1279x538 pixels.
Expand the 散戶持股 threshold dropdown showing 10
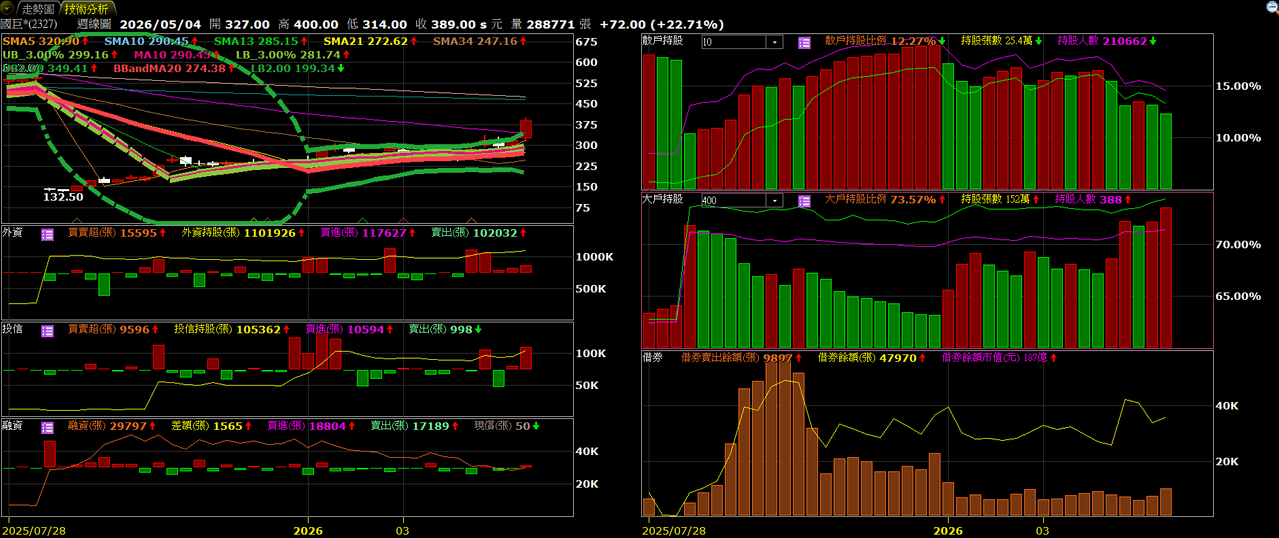[x=775, y=42]
